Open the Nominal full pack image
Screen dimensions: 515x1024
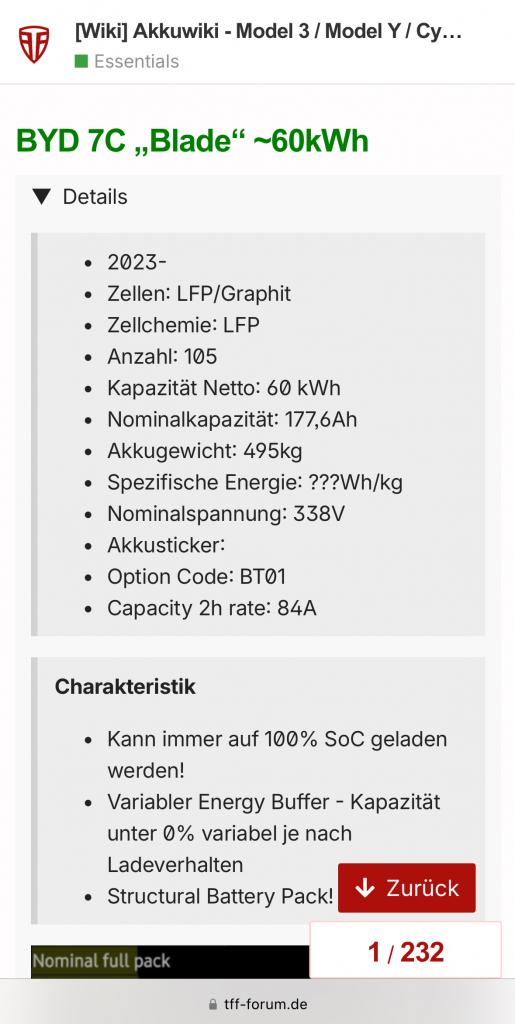pos(170,961)
